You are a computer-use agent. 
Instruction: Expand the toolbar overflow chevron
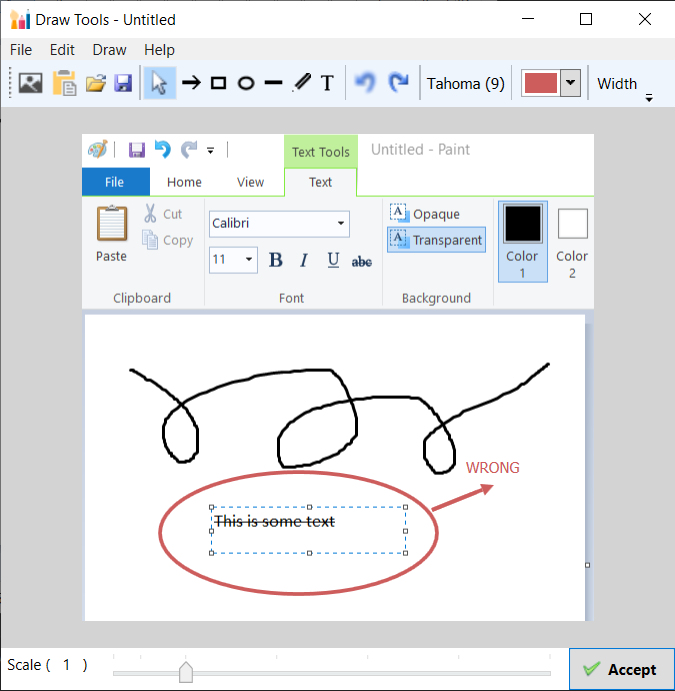point(649,97)
